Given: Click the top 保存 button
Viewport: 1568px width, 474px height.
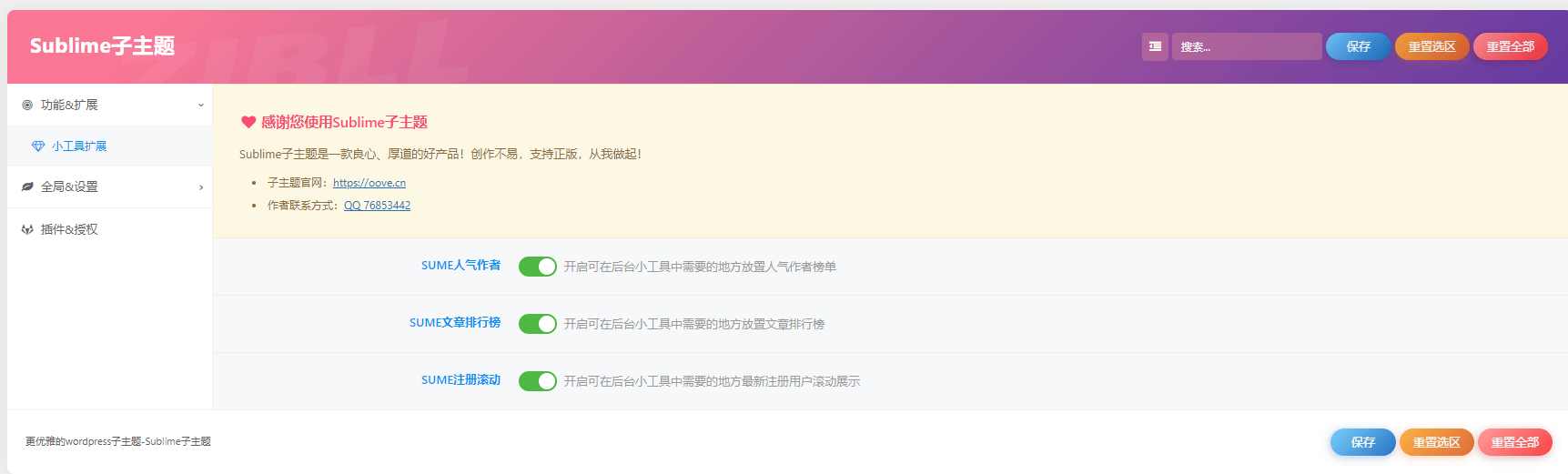Looking at the screenshot, I should pos(1359,46).
